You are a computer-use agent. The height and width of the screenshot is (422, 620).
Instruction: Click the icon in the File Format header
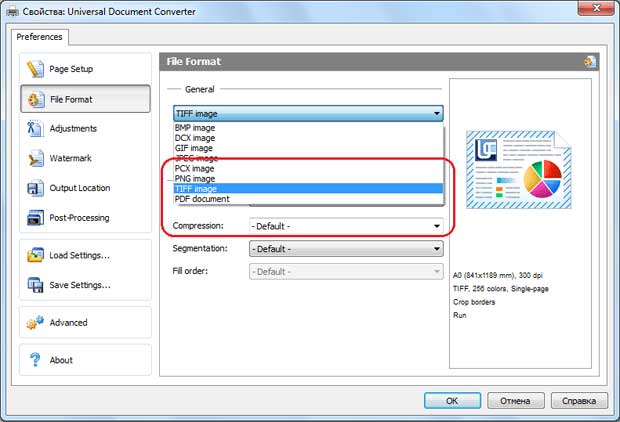(590, 62)
